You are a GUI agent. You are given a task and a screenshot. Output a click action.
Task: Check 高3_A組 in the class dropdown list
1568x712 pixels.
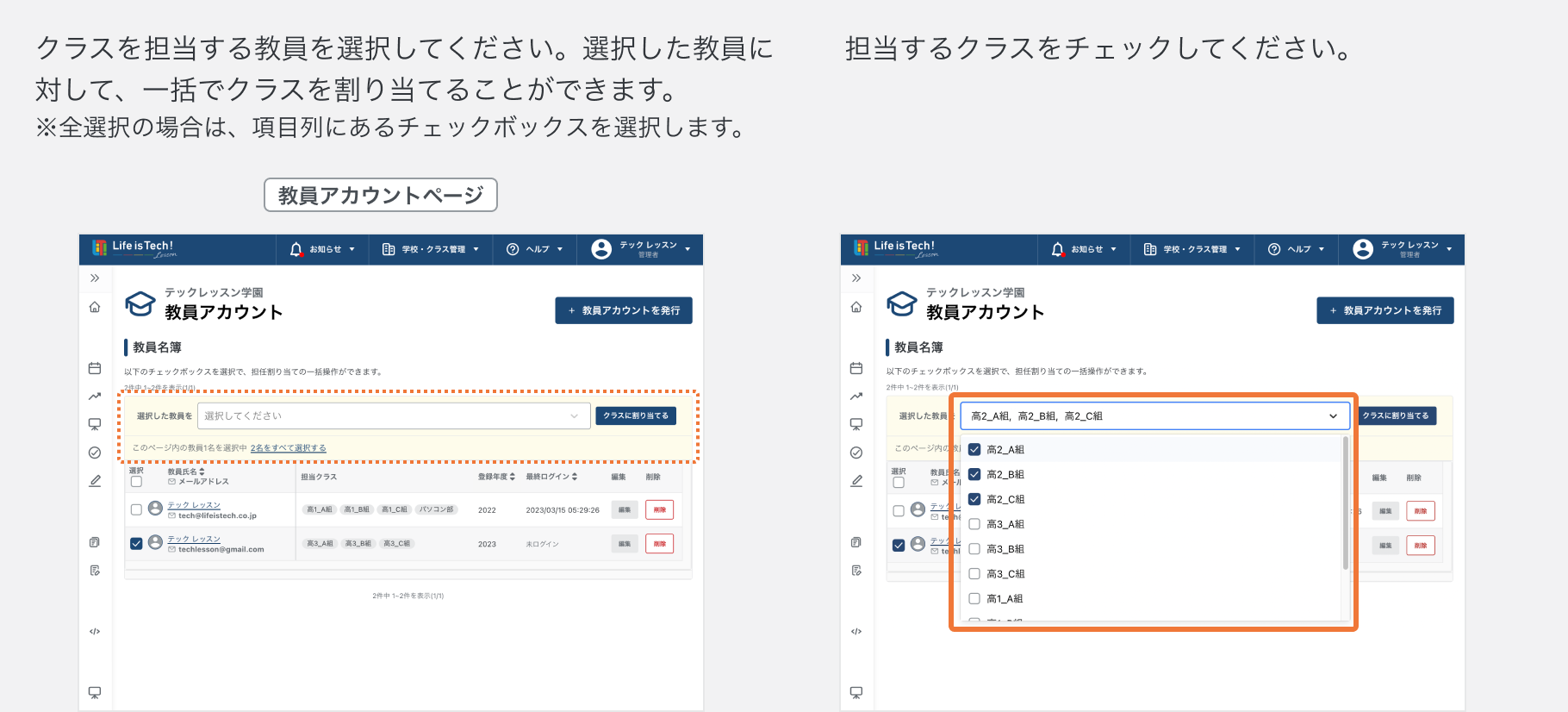coord(974,524)
